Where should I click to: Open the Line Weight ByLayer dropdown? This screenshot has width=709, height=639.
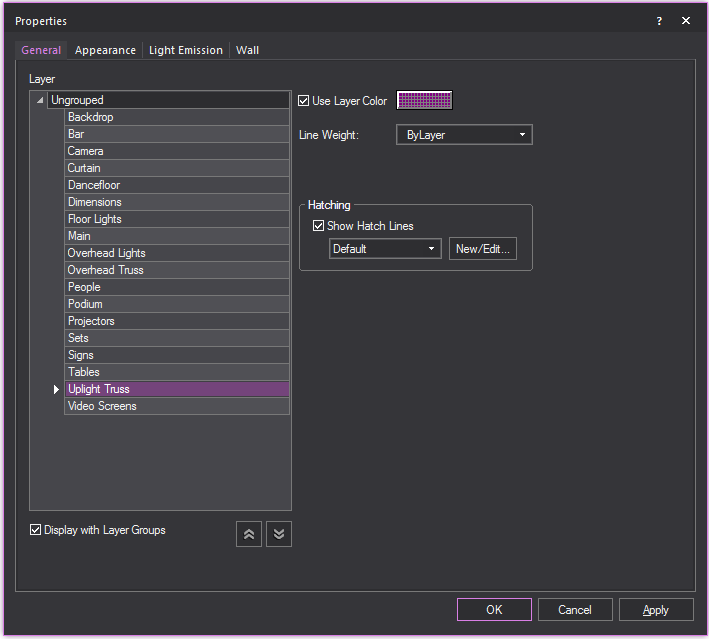click(465, 135)
